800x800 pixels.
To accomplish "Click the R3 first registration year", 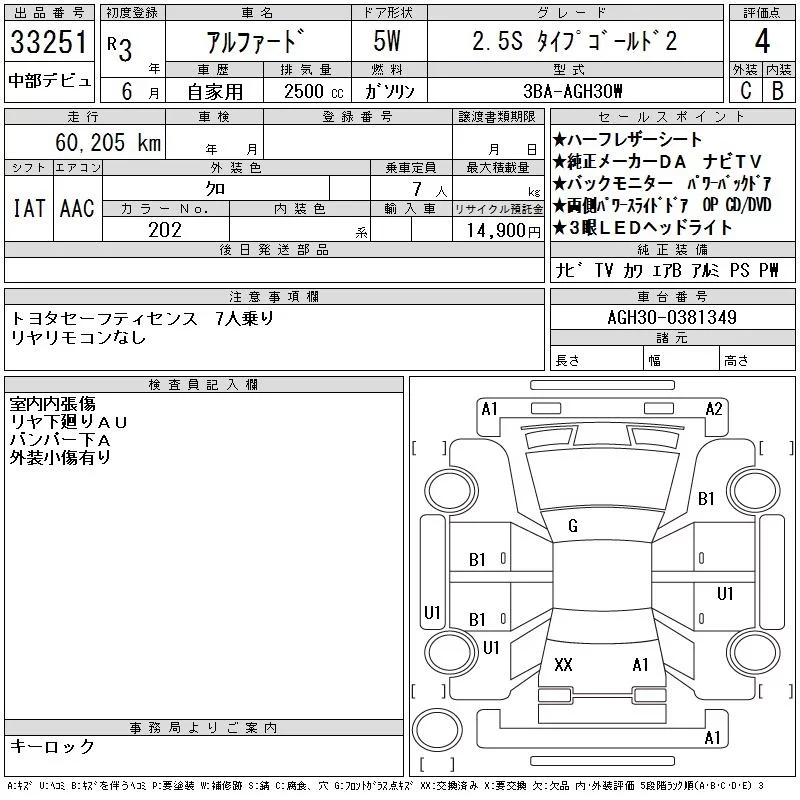I will click(119, 48).
